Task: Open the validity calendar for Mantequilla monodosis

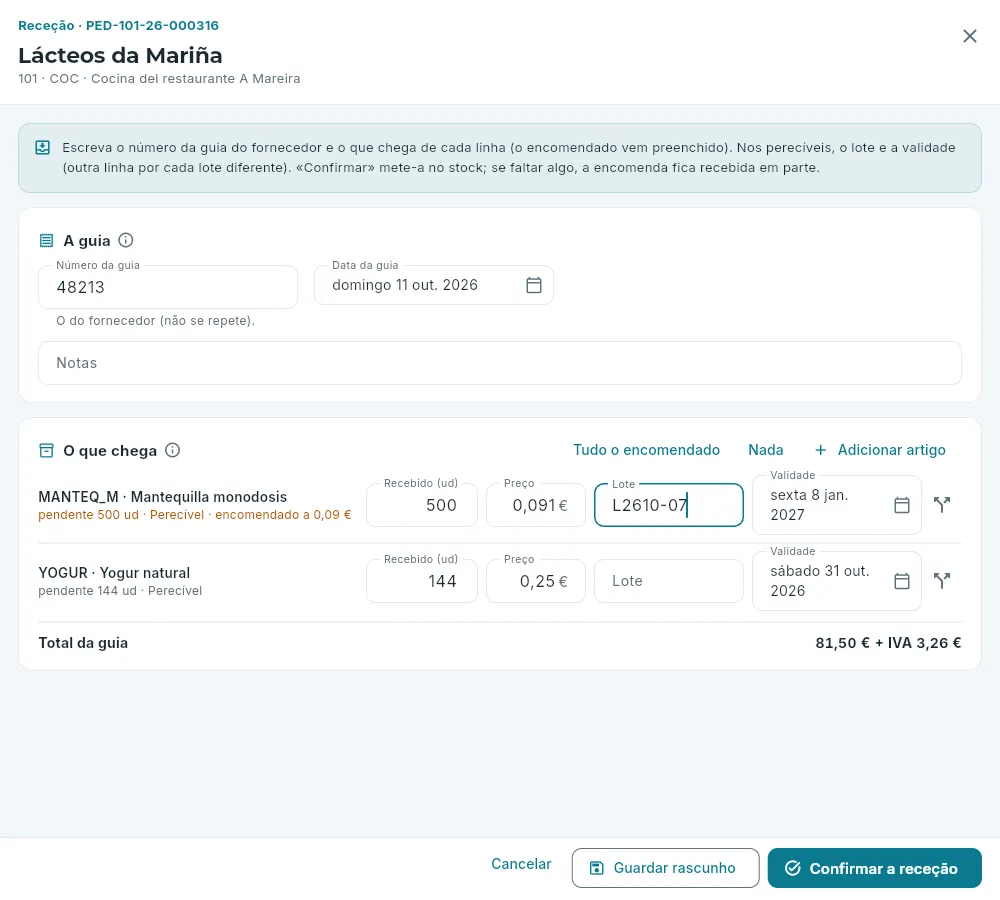Action: (x=901, y=505)
